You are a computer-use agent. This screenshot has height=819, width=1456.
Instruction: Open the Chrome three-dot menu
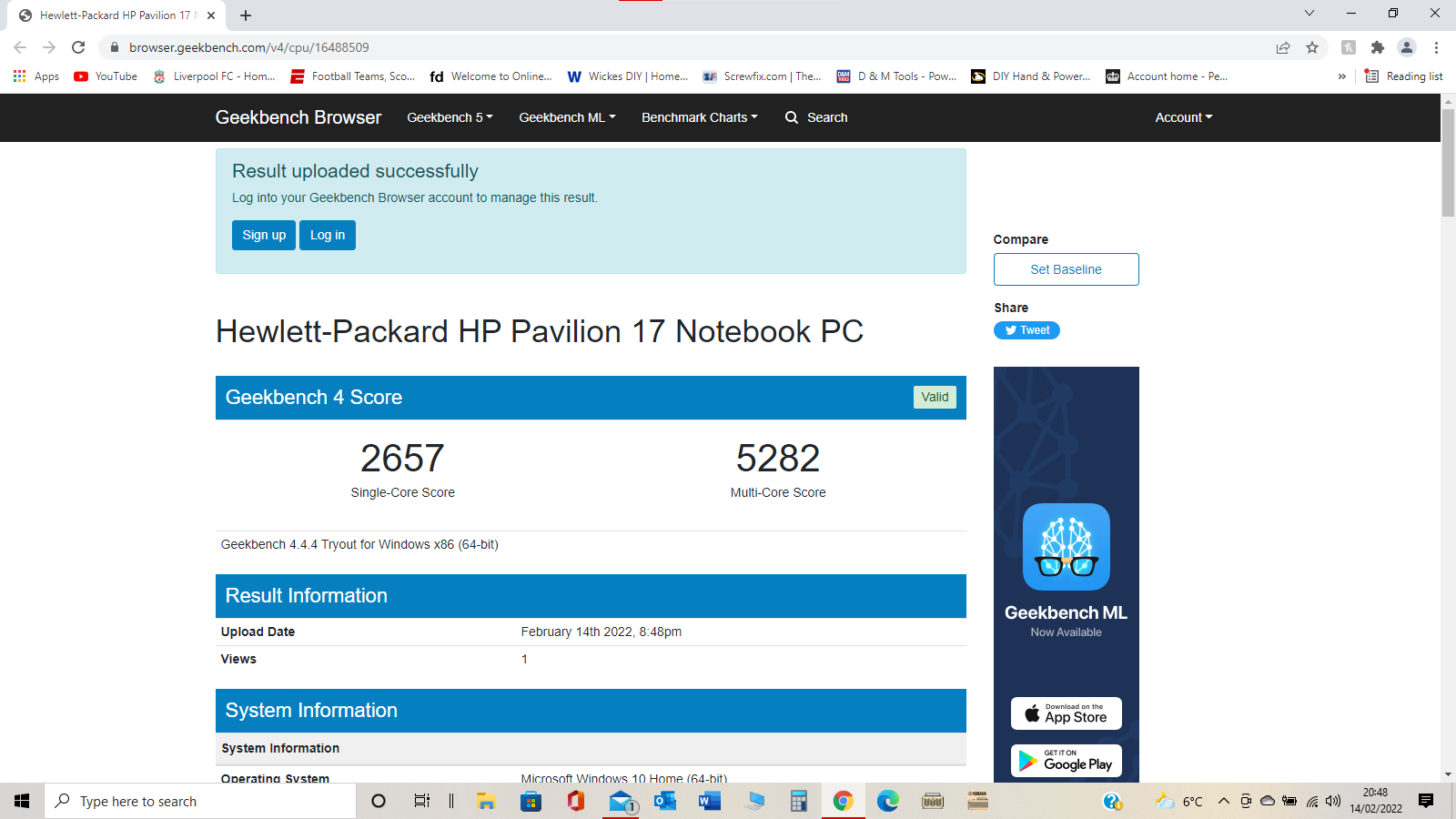(x=1436, y=47)
